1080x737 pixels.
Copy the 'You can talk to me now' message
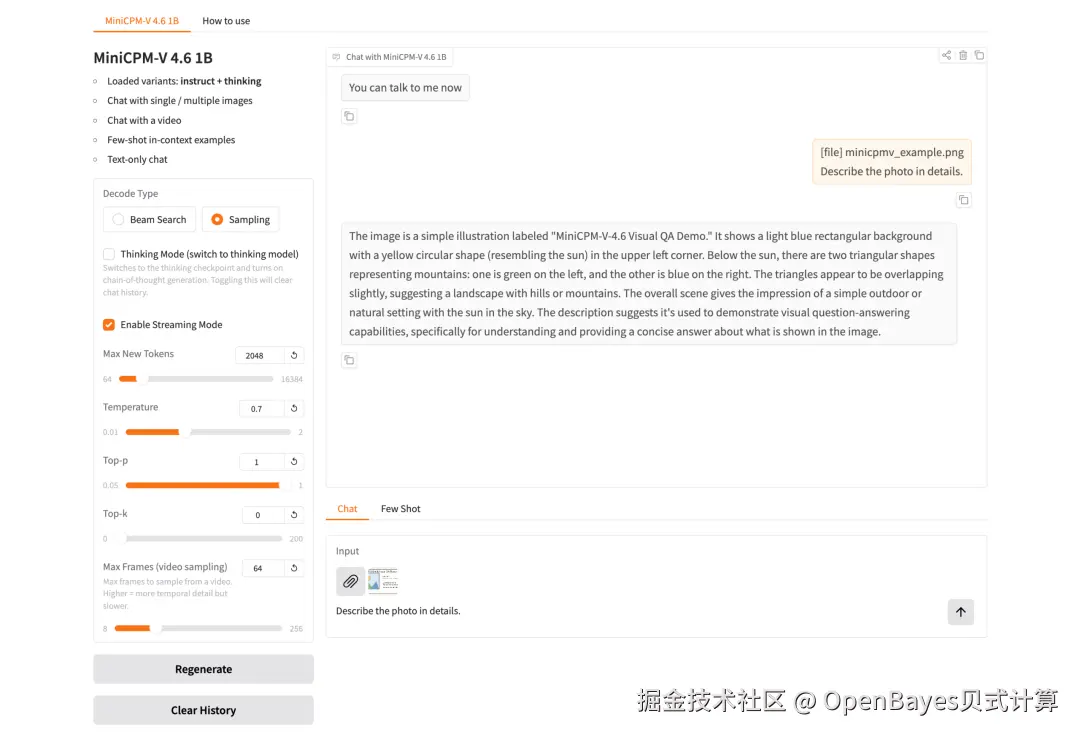(x=349, y=116)
